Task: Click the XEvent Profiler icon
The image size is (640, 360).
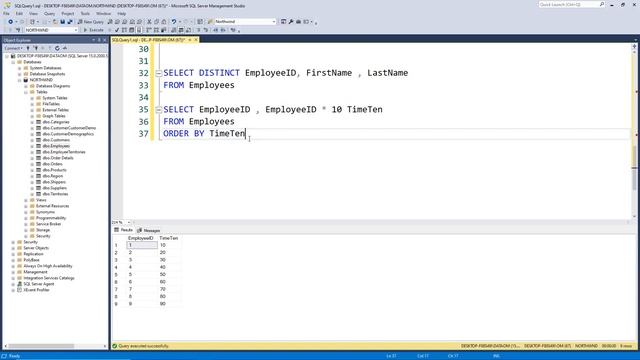Action: point(19,290)
